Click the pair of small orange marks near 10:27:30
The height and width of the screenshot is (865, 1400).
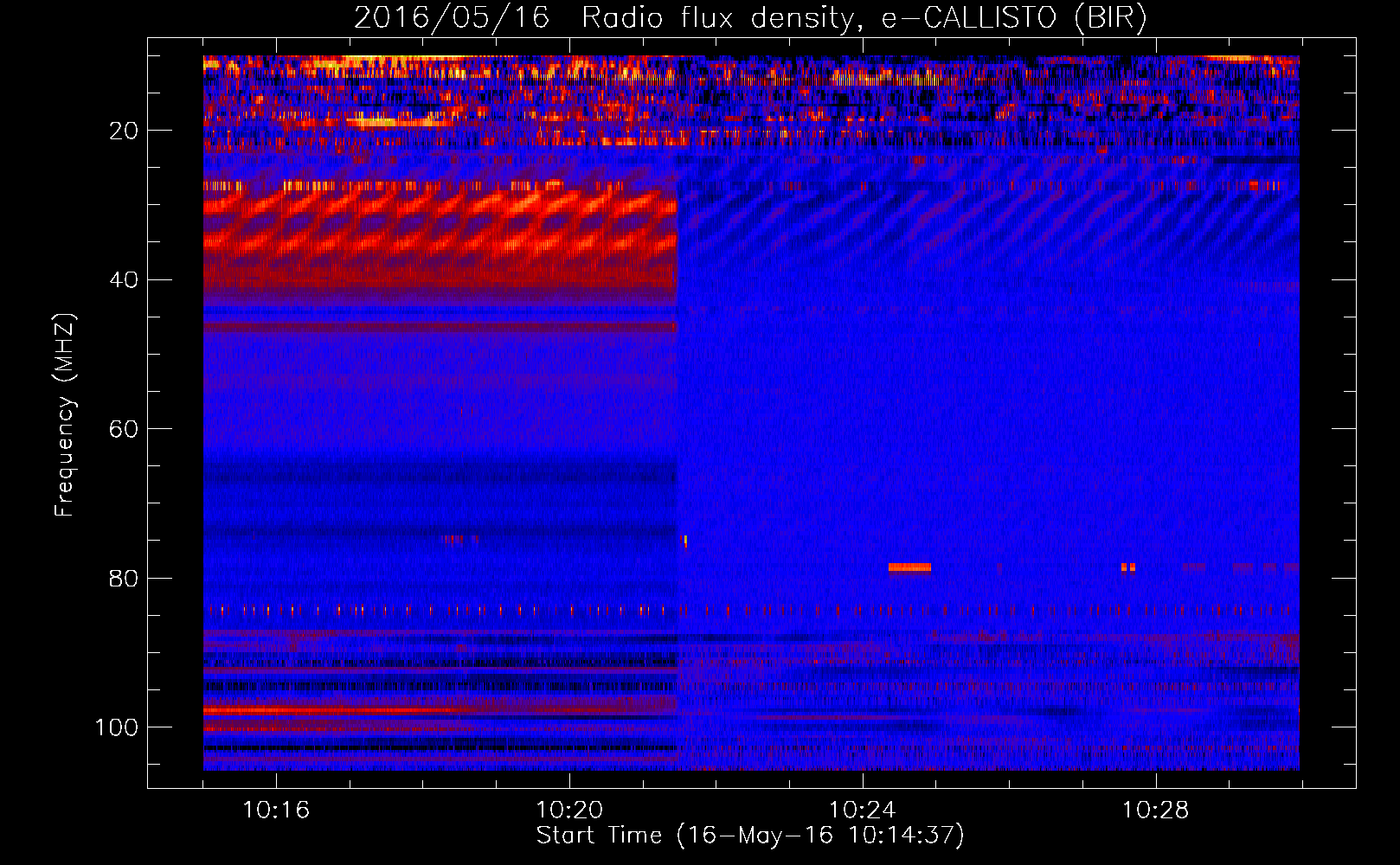point(1127,567)
